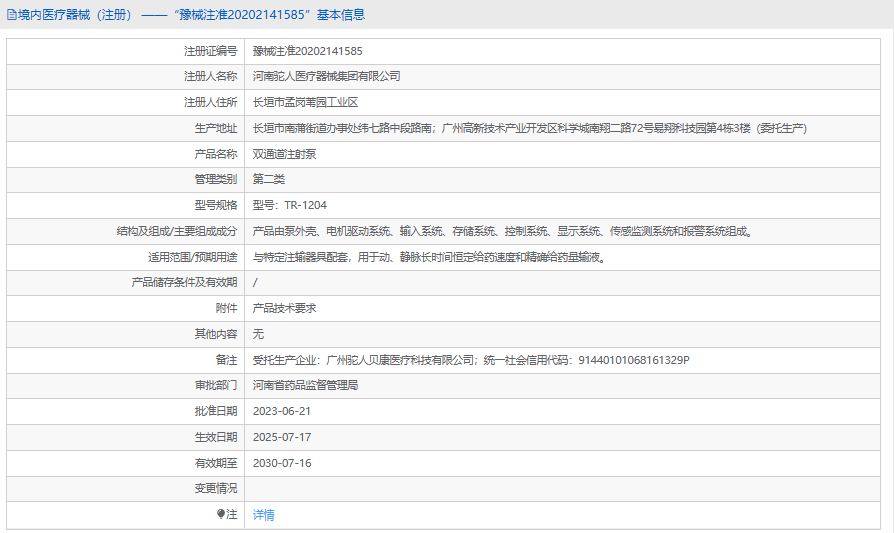
Task: Click the 产品储存条件及有效期 row label
Action: click(184, 283)
